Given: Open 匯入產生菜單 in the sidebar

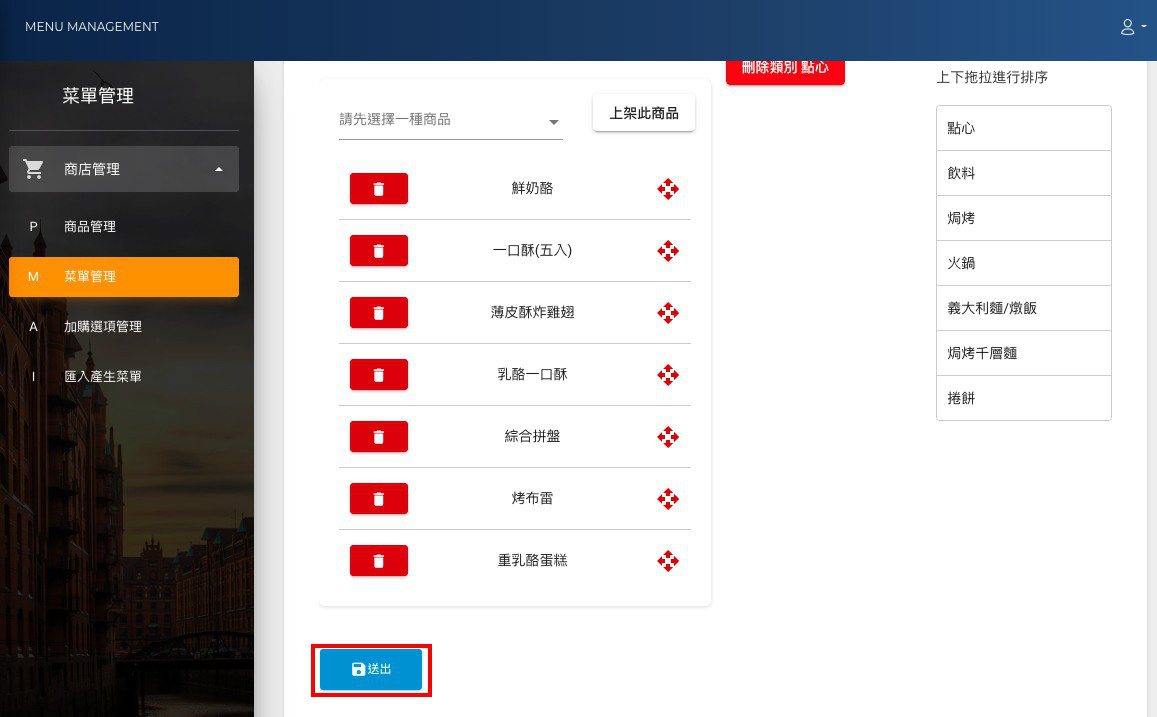Looking at the screenshot, I should [124, 377].
